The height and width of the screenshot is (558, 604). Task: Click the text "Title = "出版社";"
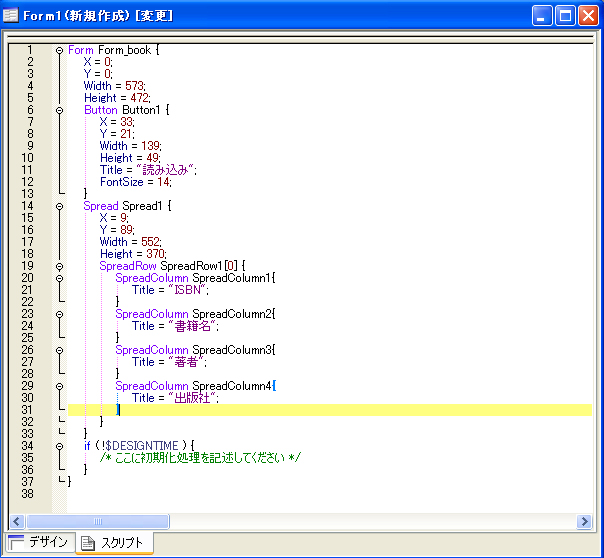point(175,398)
